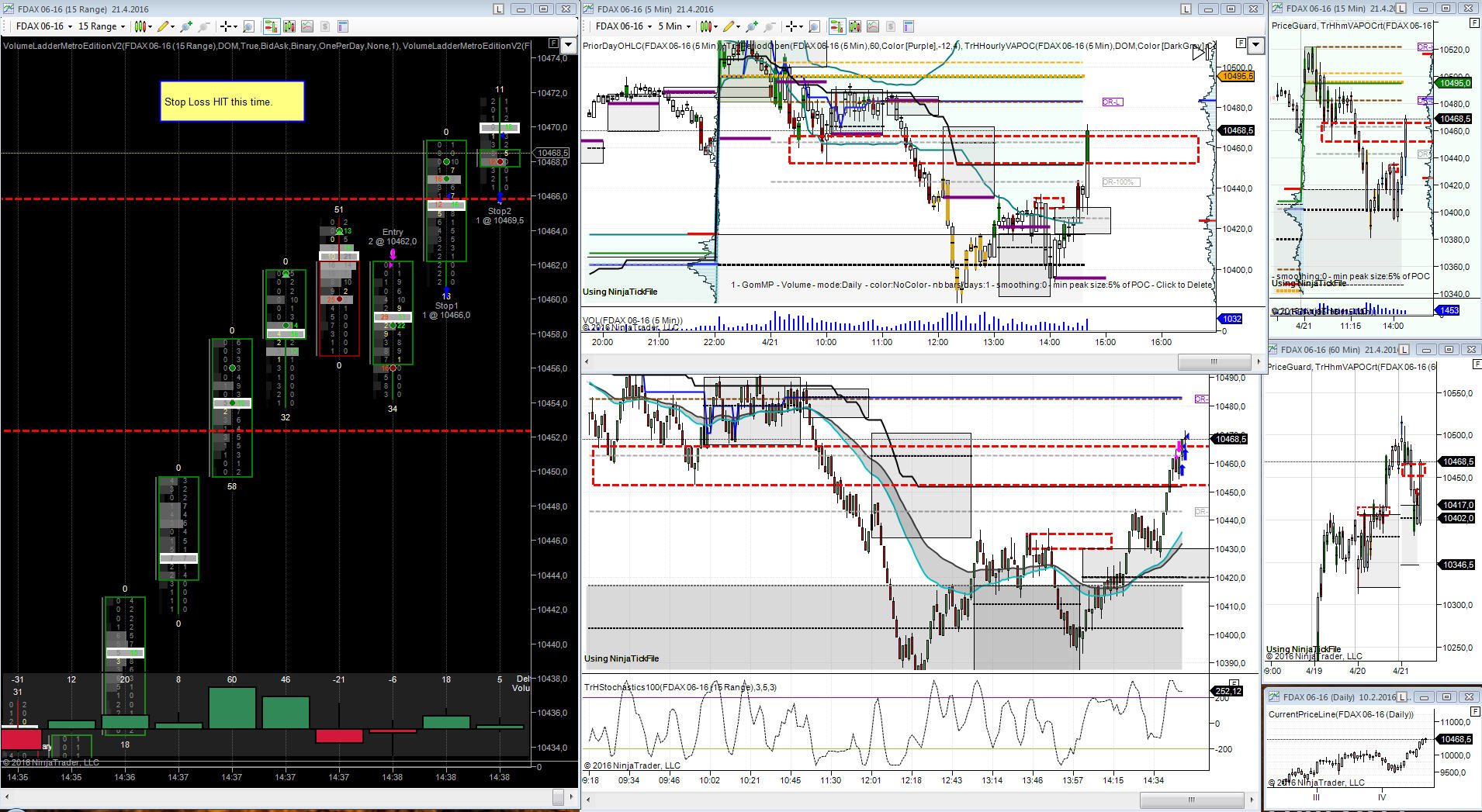
Task: Click the yellow 'Stop Loss HIT this time.' note
Action: point(232,102)
